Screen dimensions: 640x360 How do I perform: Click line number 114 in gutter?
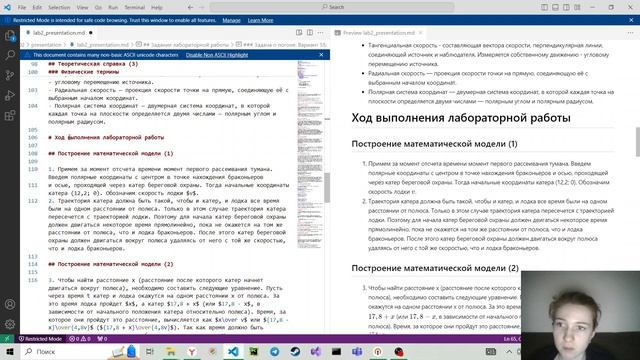pos(33,264)
